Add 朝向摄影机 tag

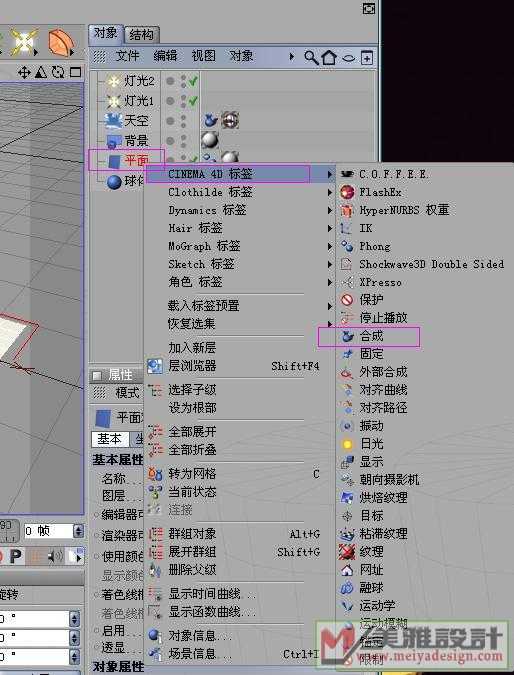tap(380, 480)
